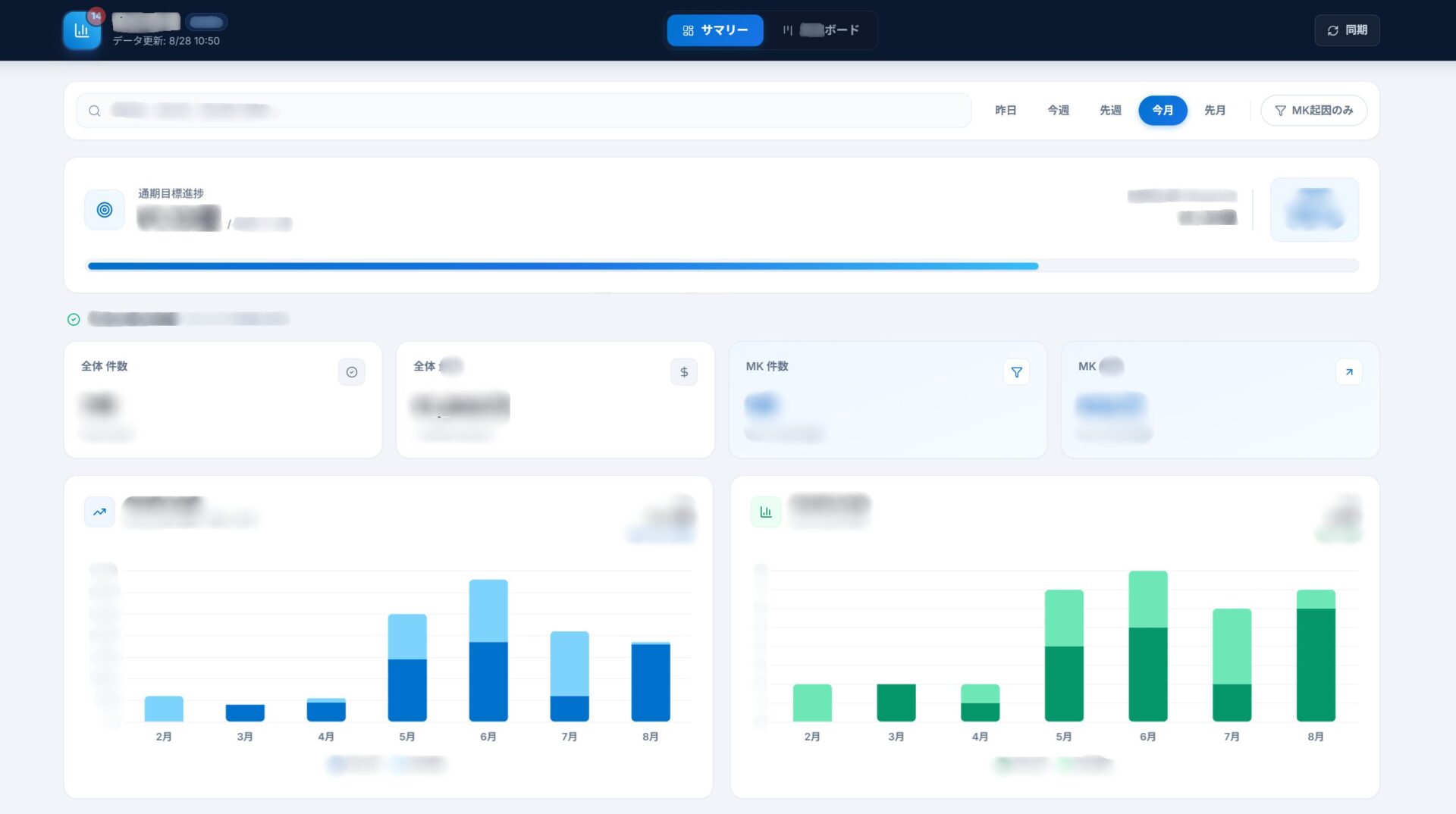This screenshot has width=1456, height=814.
Task: Click the green check circle status icon
Action: pyautogui.click(x=74, y=319)
